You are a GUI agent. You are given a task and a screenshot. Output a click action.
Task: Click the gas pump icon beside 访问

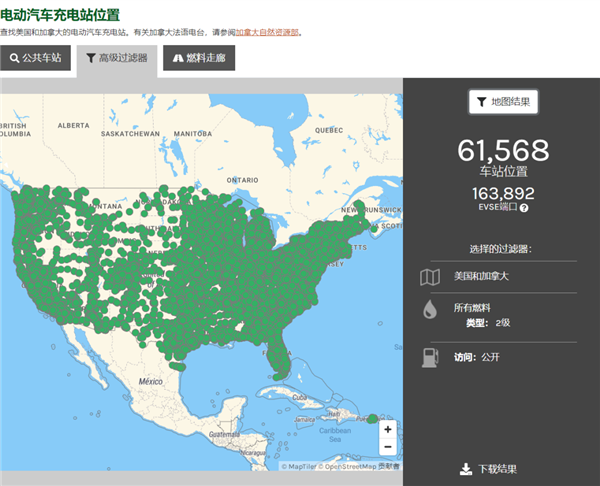pyautogui.click(x=430, y=358)
